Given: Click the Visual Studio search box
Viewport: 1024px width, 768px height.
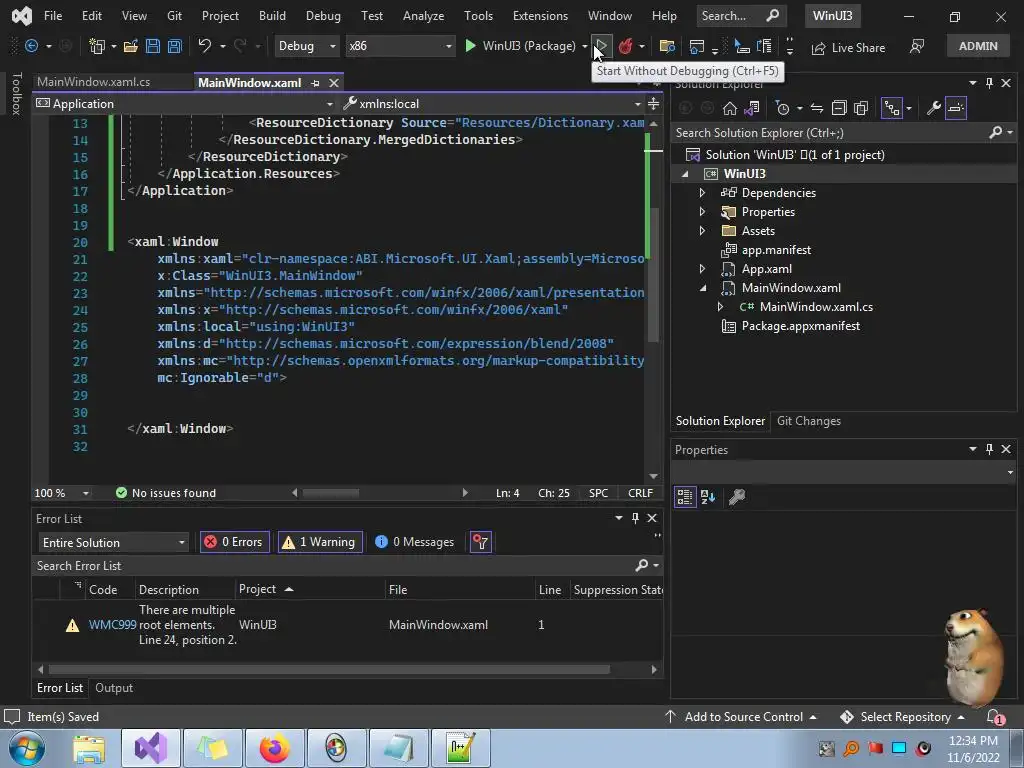Looking at the screenshot, I should pyautogui.click(x=739, y=16).
